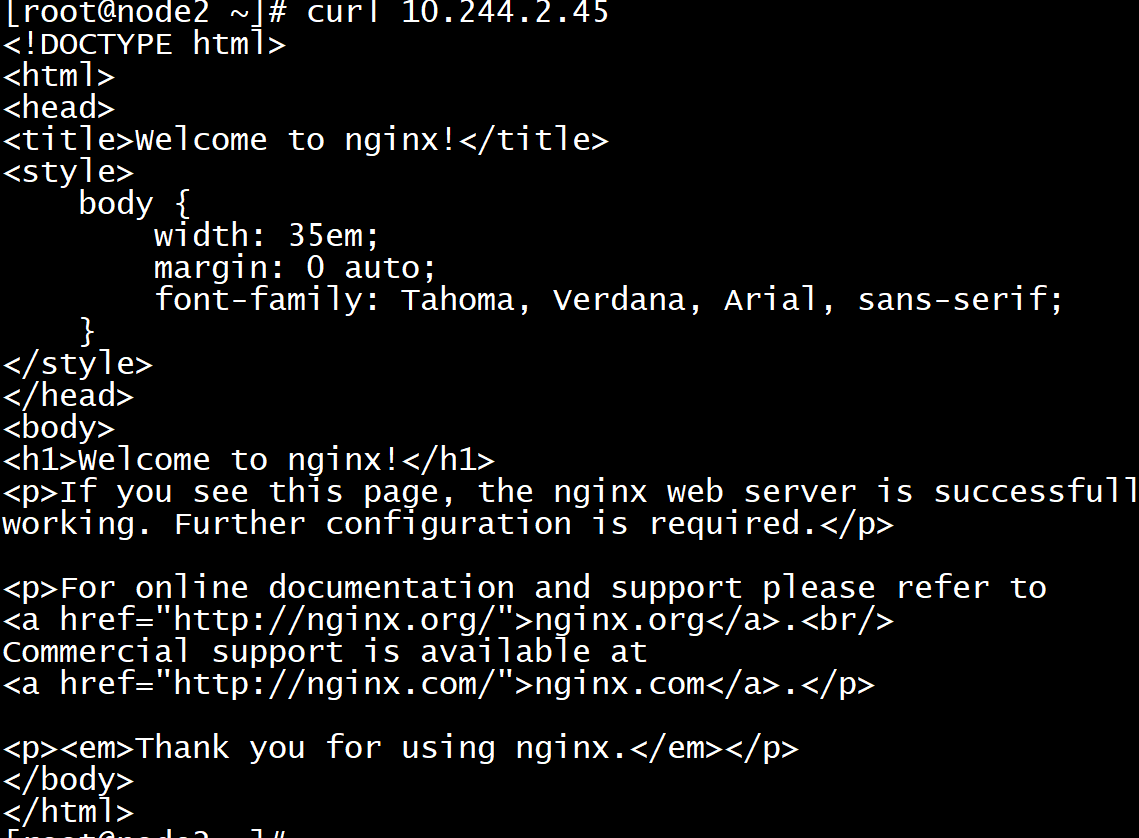The width and height of the screenshot is (1139, 838).
Task: Click the font-family Tahoma line
Action: (x=608, y=300)
